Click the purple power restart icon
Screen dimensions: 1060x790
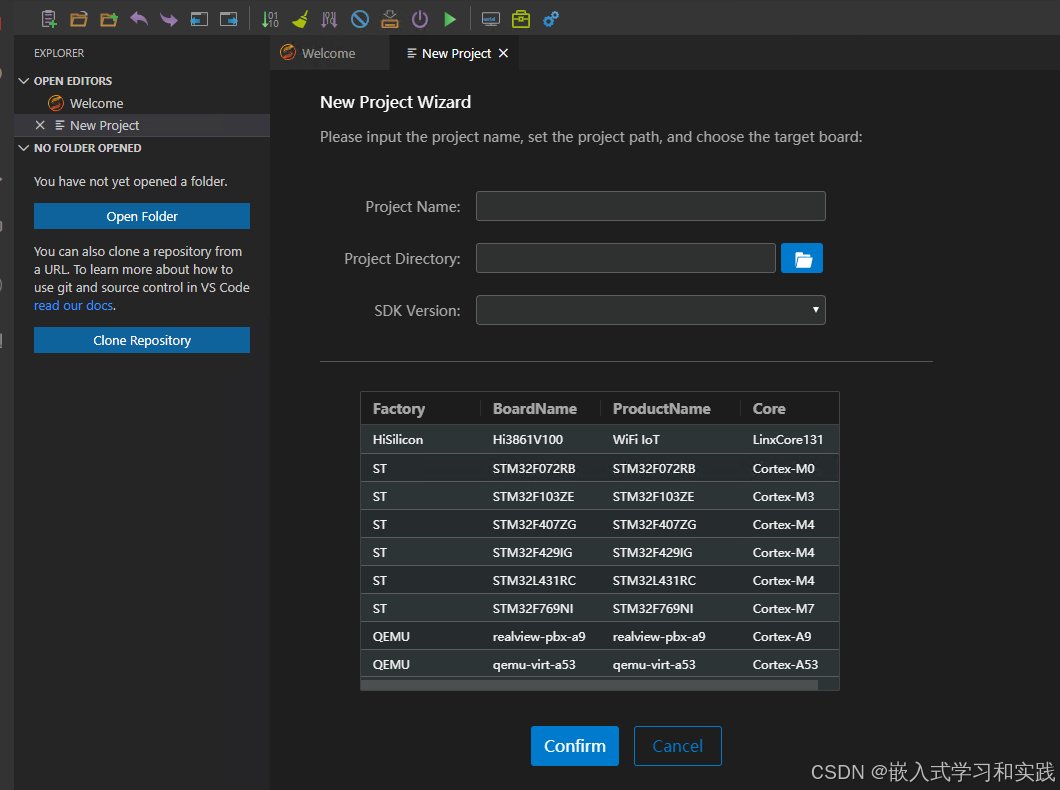point(420,19)
